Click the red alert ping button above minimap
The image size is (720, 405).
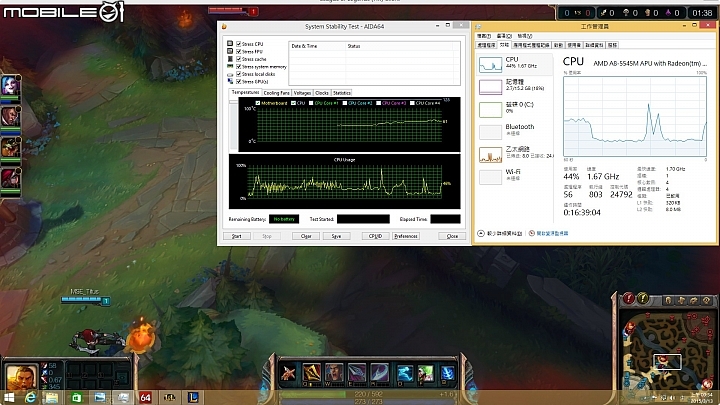pos(628,298)
